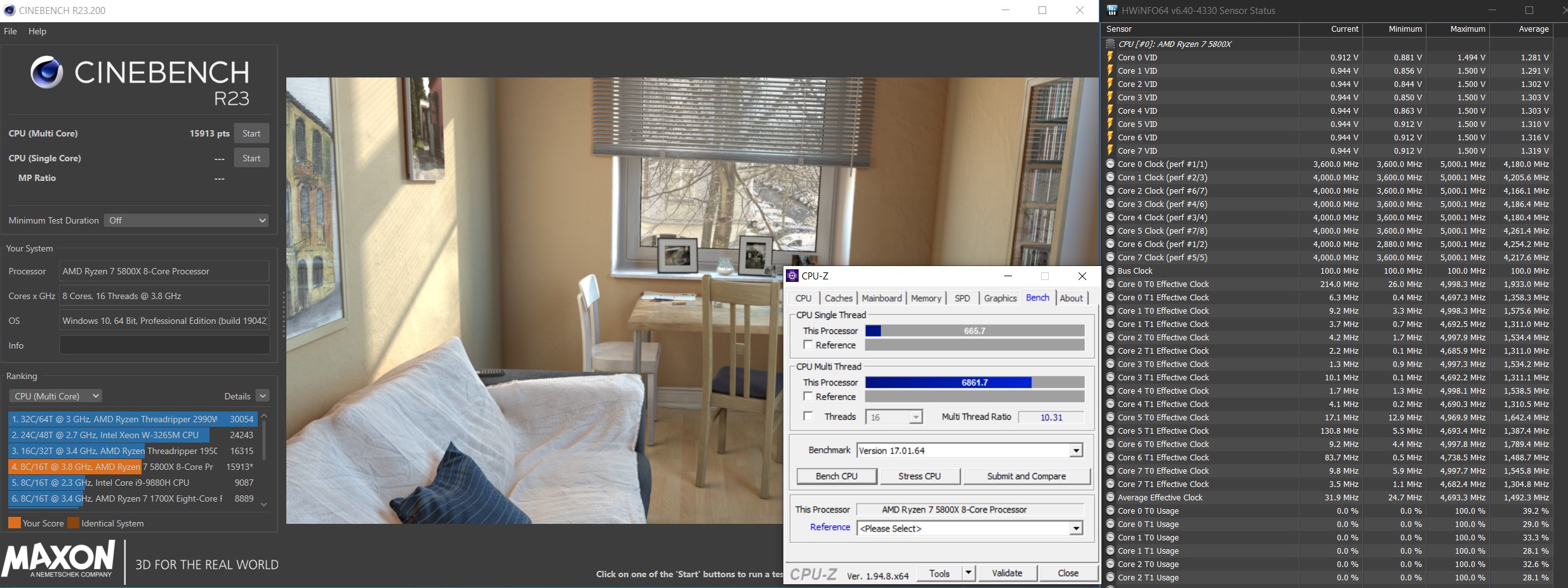Click the icon beside Core 0 T0 Usage

pyautogui.click(x=1110, y=511)
